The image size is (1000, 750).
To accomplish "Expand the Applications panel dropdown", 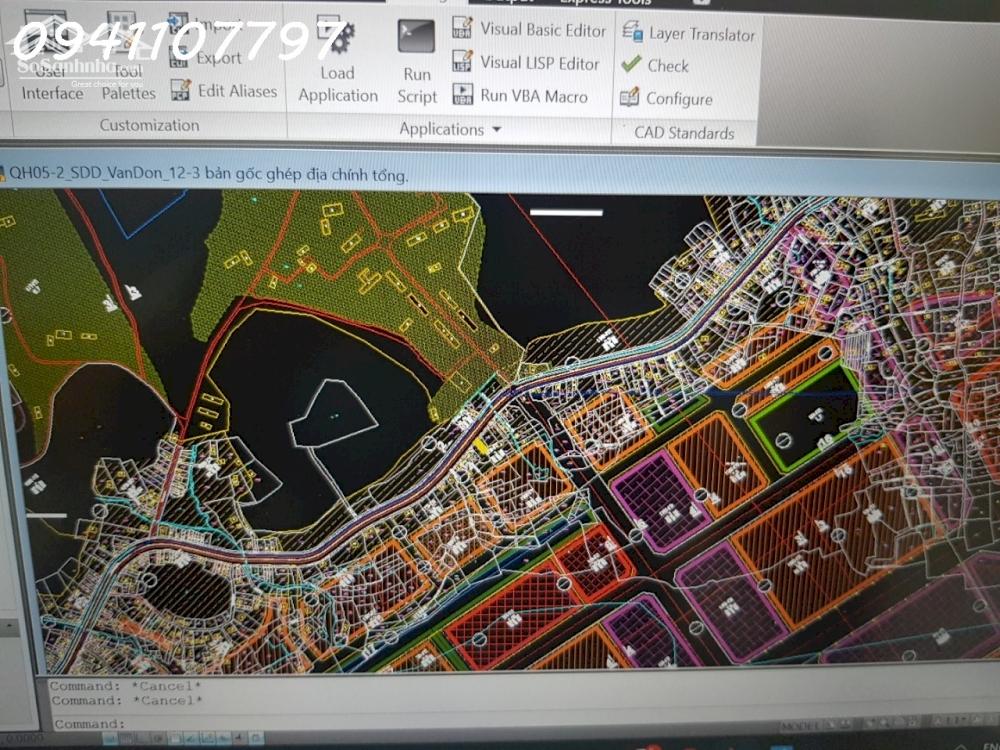I will (497, 129).
